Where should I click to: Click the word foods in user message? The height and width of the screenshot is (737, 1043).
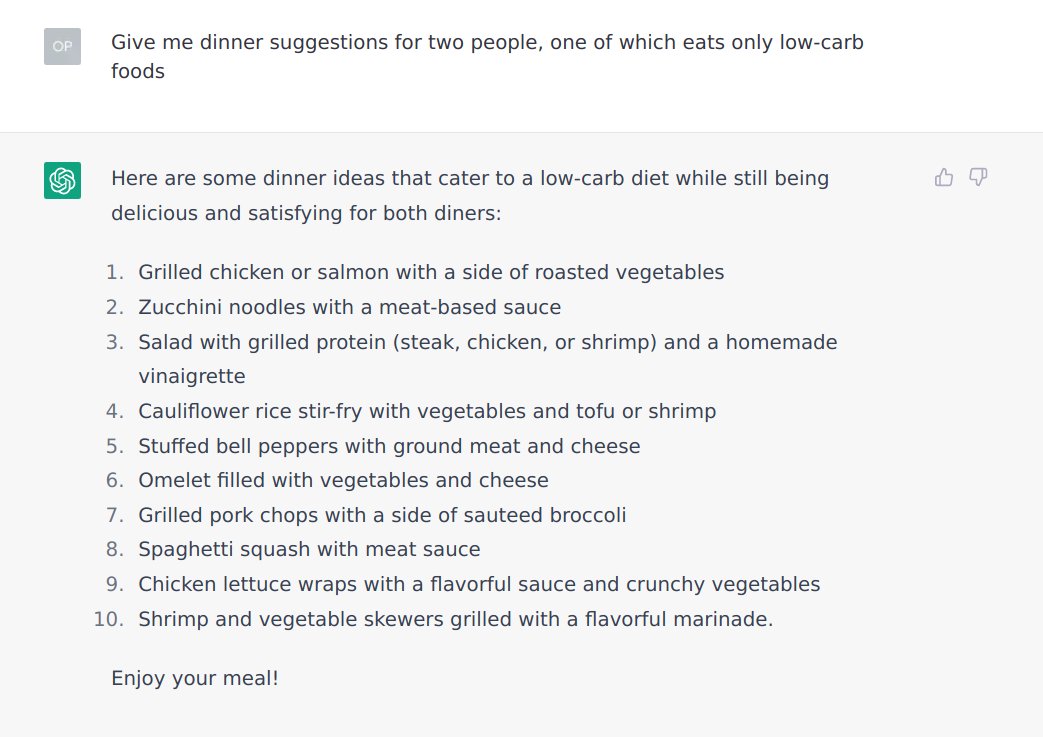[138, 71]
